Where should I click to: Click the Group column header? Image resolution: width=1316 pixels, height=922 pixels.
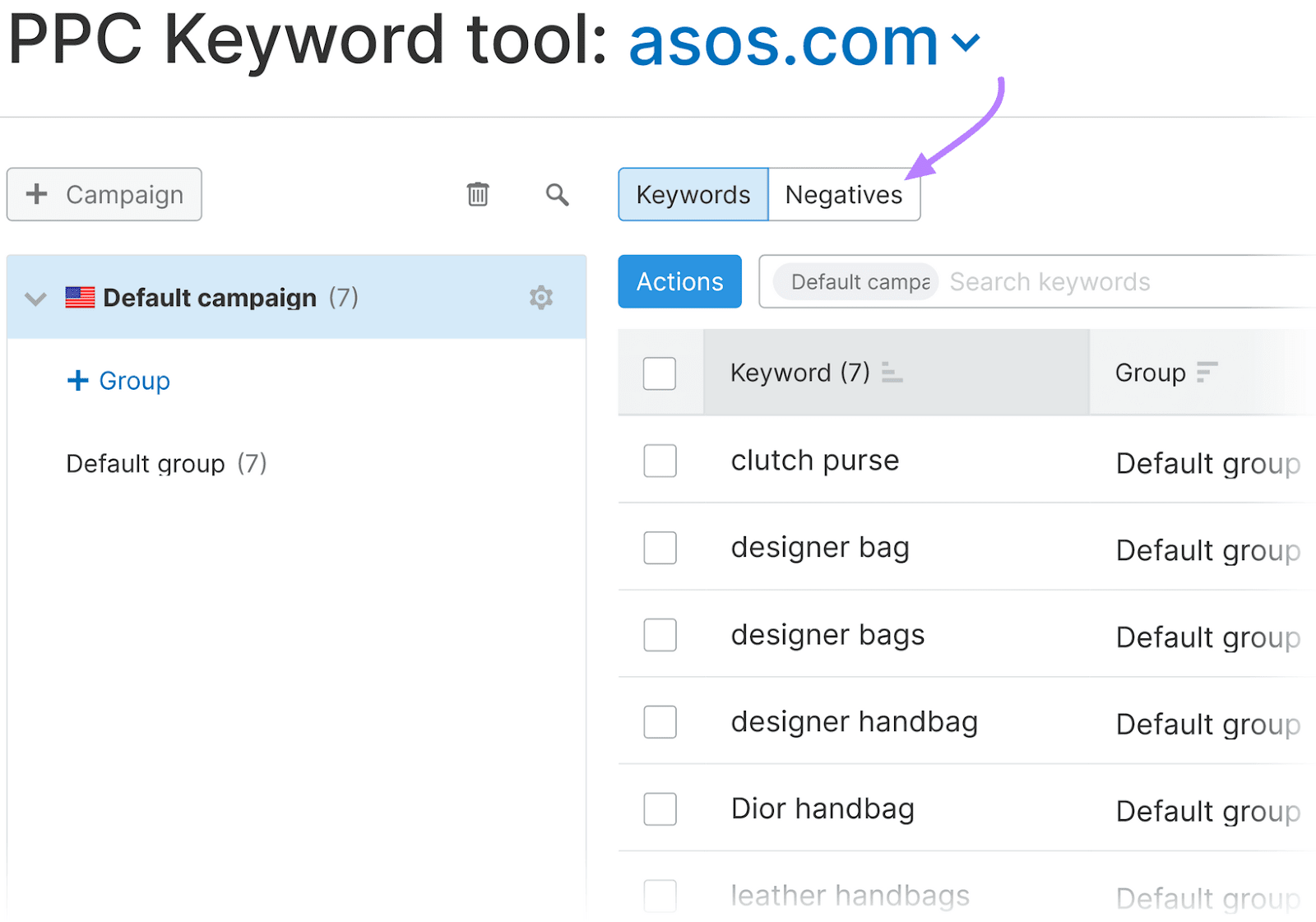click(1202, 373)
